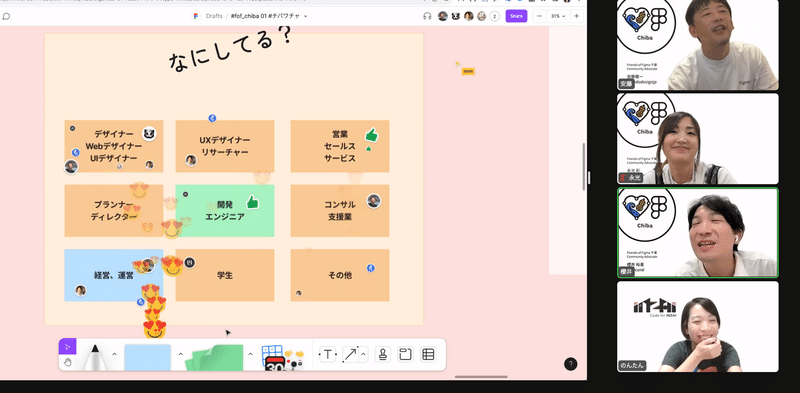
Task: Select the 営業 セールス サービス card
Action: (x=340, y=146)
